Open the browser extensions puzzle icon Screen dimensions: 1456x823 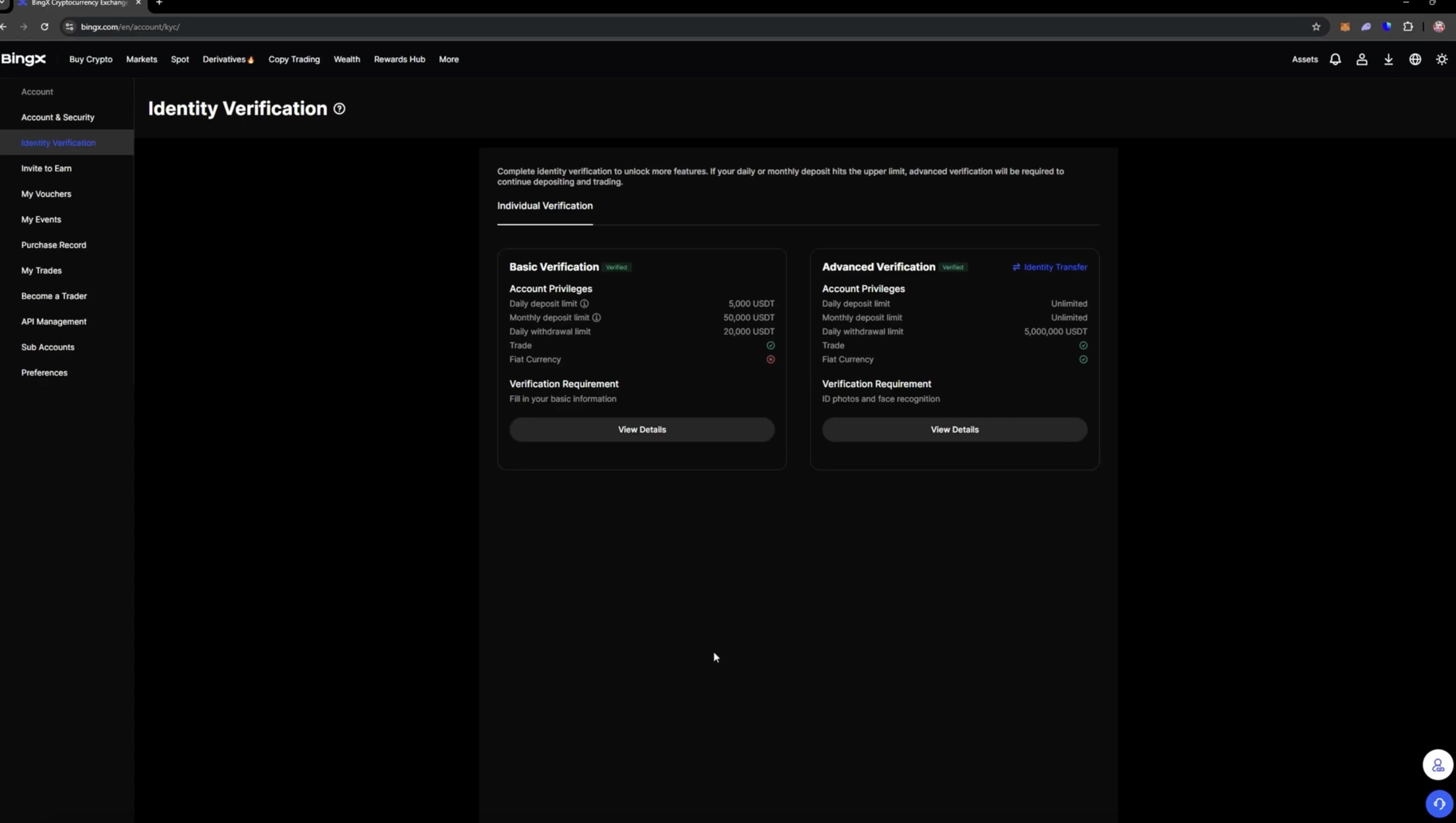(x=1408, y=26)
